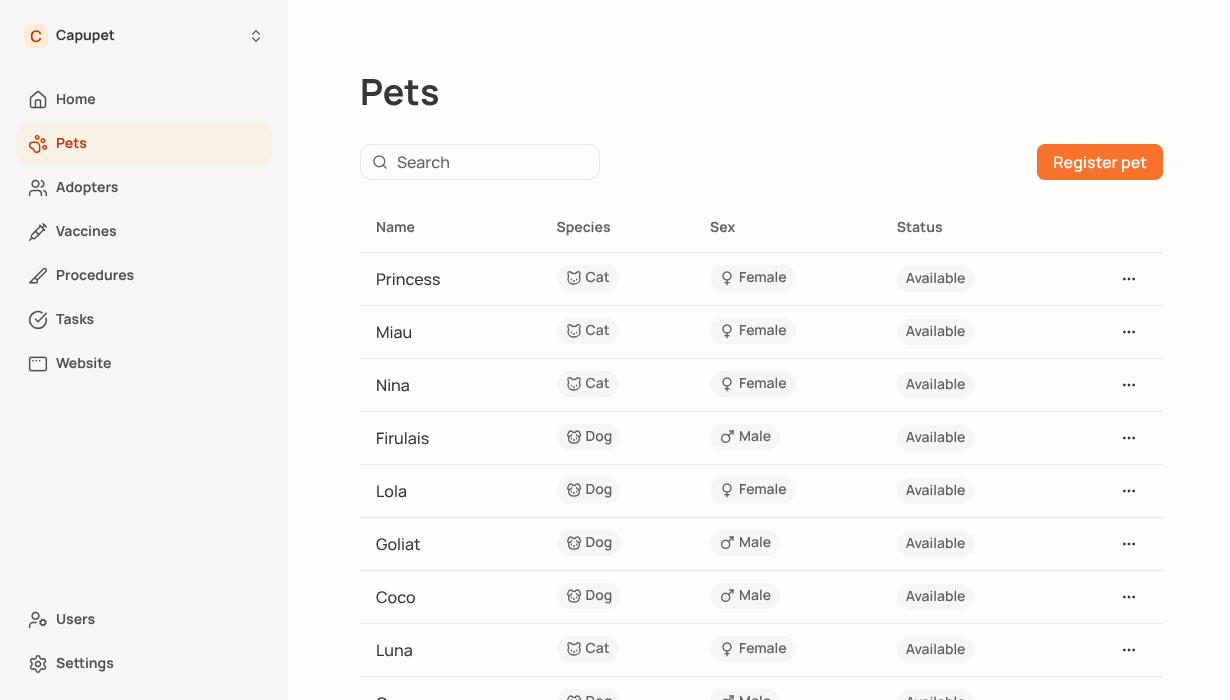Go to the Pets sidebar section
Image resolution: width=1230 pixels, height=700 pixels.
click(x=71, y=143)
